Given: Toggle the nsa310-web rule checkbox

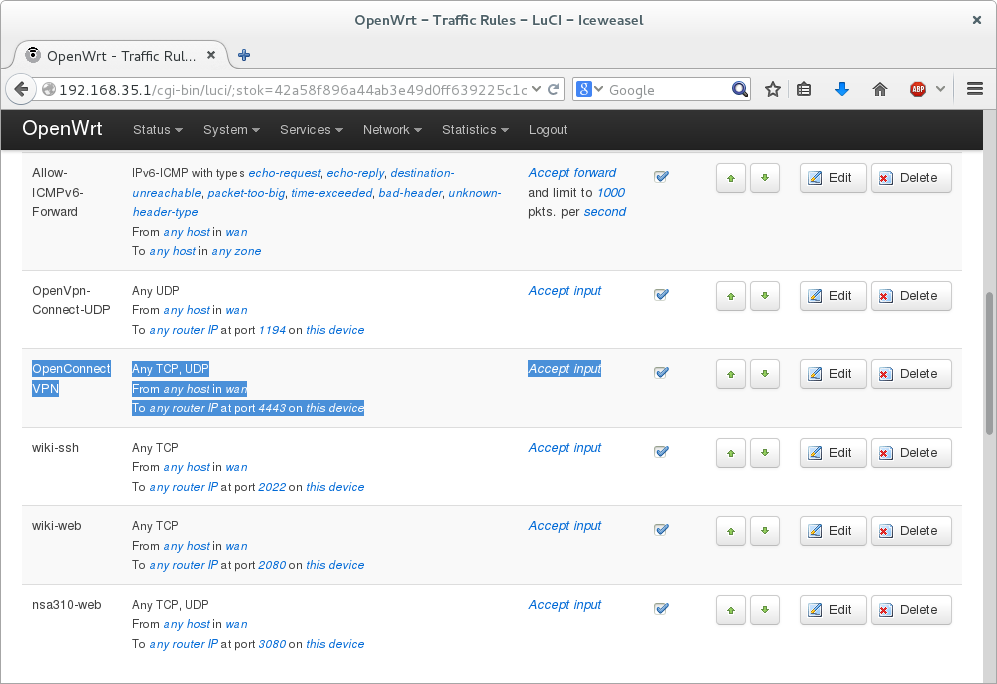Looking at the screenshot, I should click(661, 608).
